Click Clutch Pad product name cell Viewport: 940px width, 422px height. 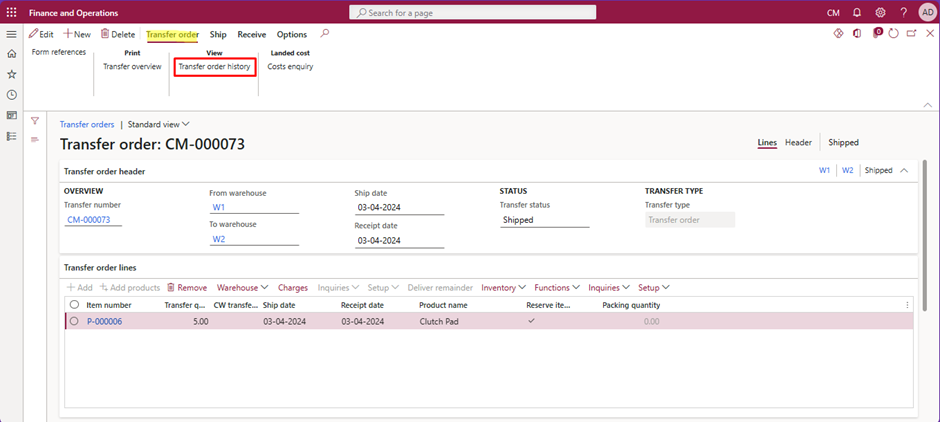pos(439,321)
